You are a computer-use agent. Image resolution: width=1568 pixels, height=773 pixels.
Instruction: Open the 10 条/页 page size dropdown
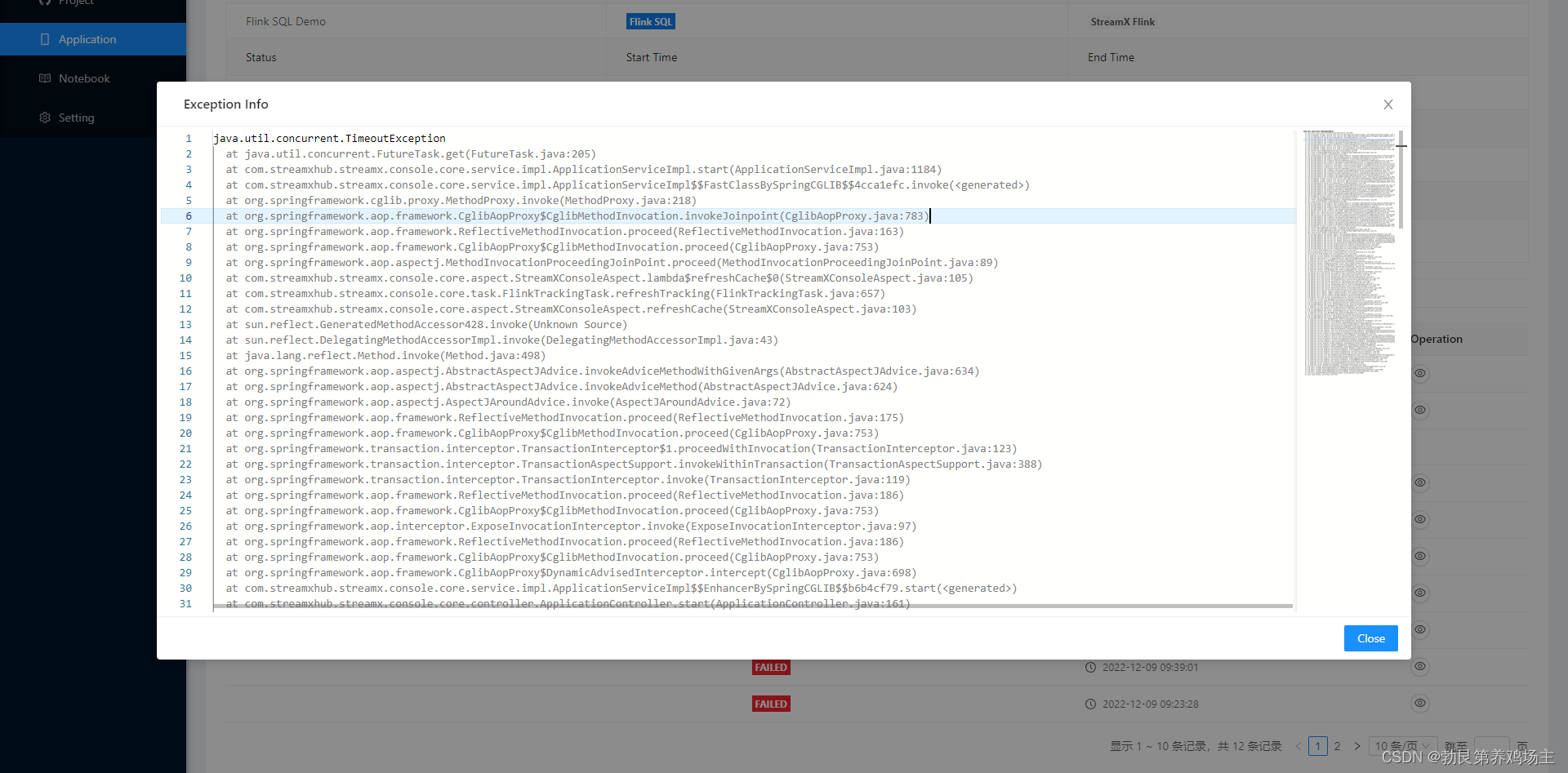[x=1402, y=746]
